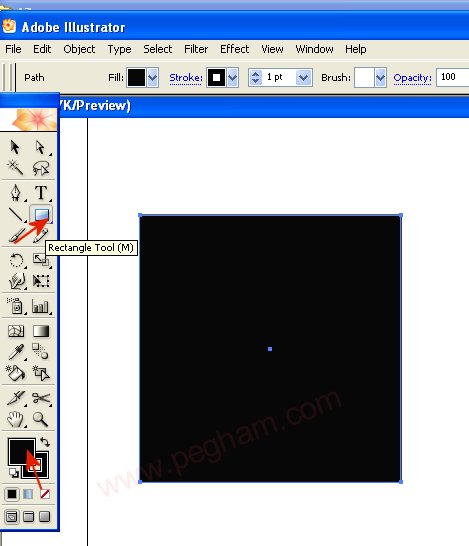Switch to Gradient paint mode
Screen dimensions: 469x546
28,494
